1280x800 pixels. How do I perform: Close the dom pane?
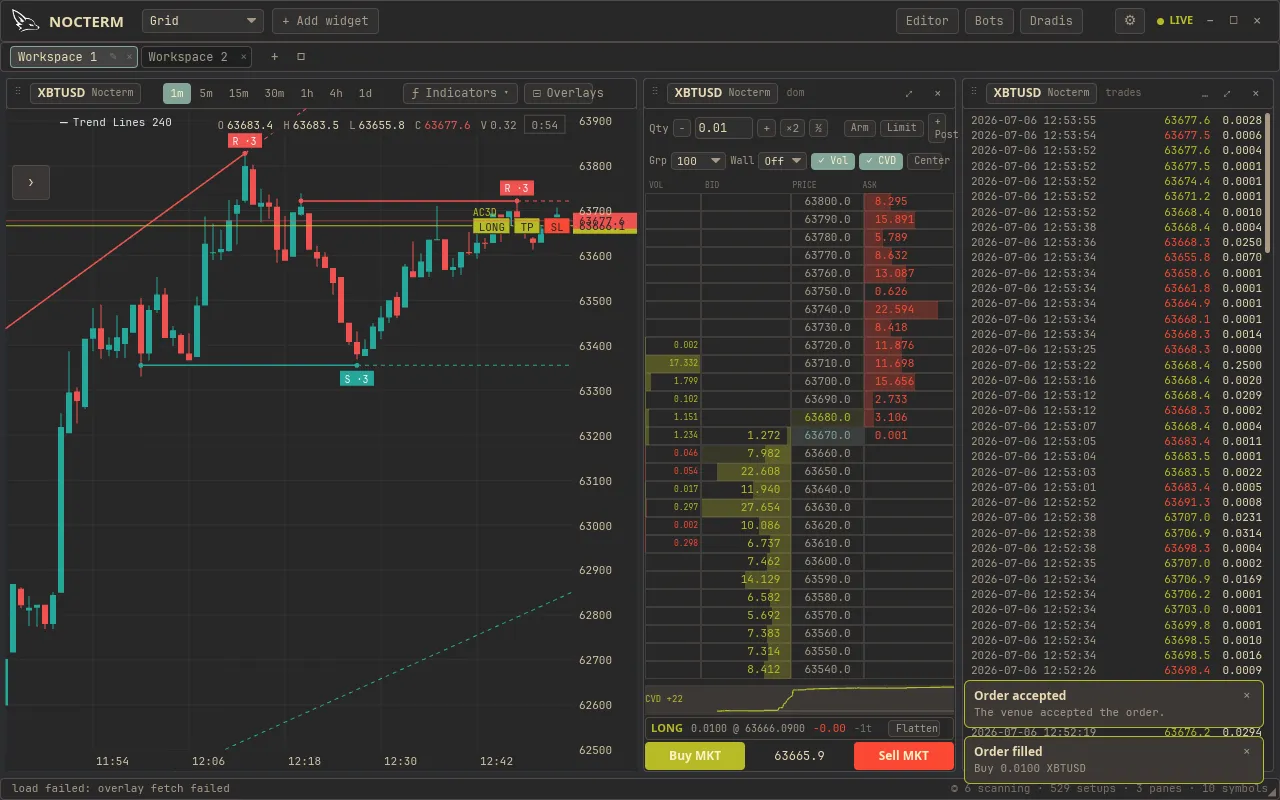937,93
